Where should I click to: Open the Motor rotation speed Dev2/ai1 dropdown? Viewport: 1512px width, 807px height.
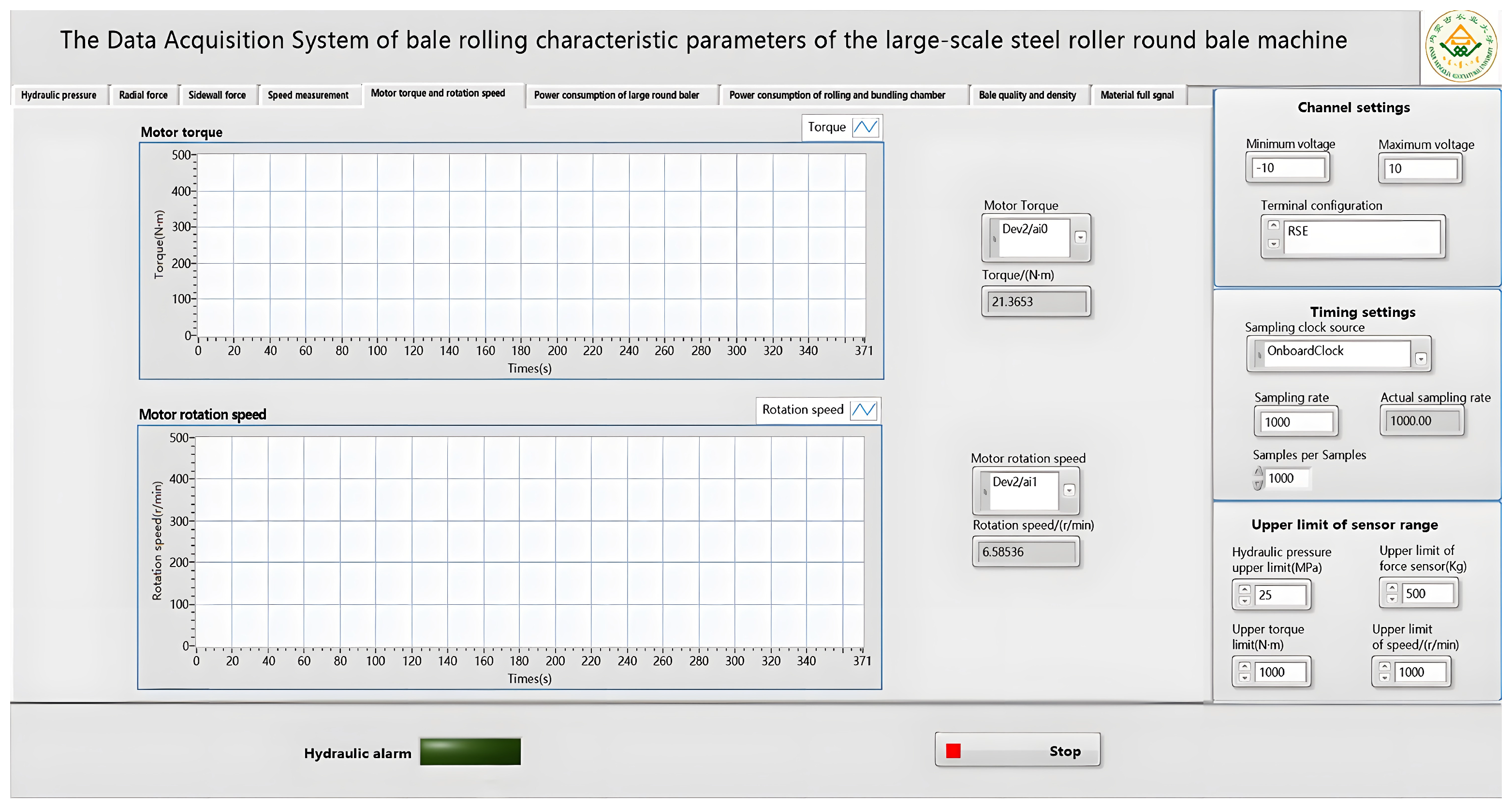click(x=1069, y=490)
